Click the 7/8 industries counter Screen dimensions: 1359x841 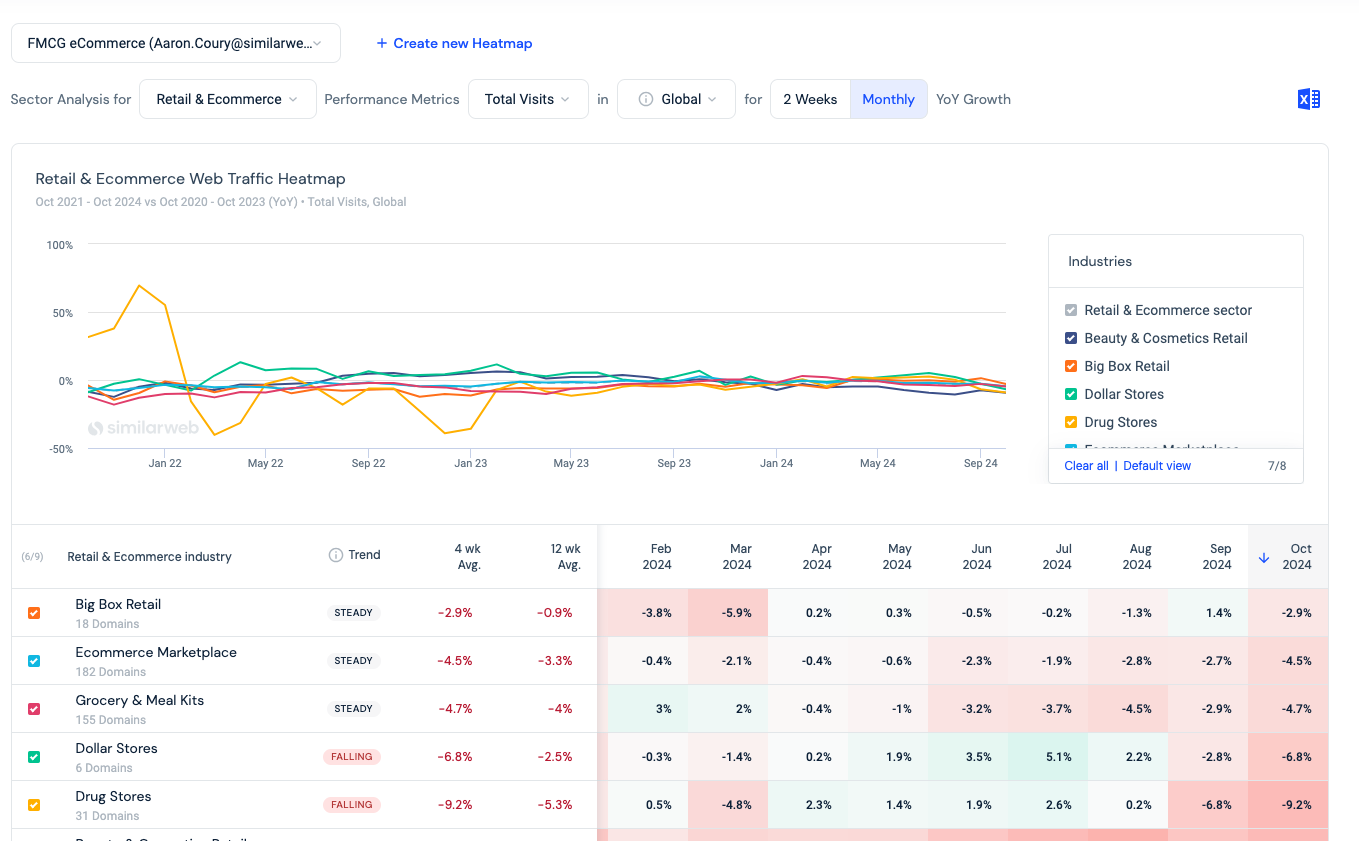1277,466
